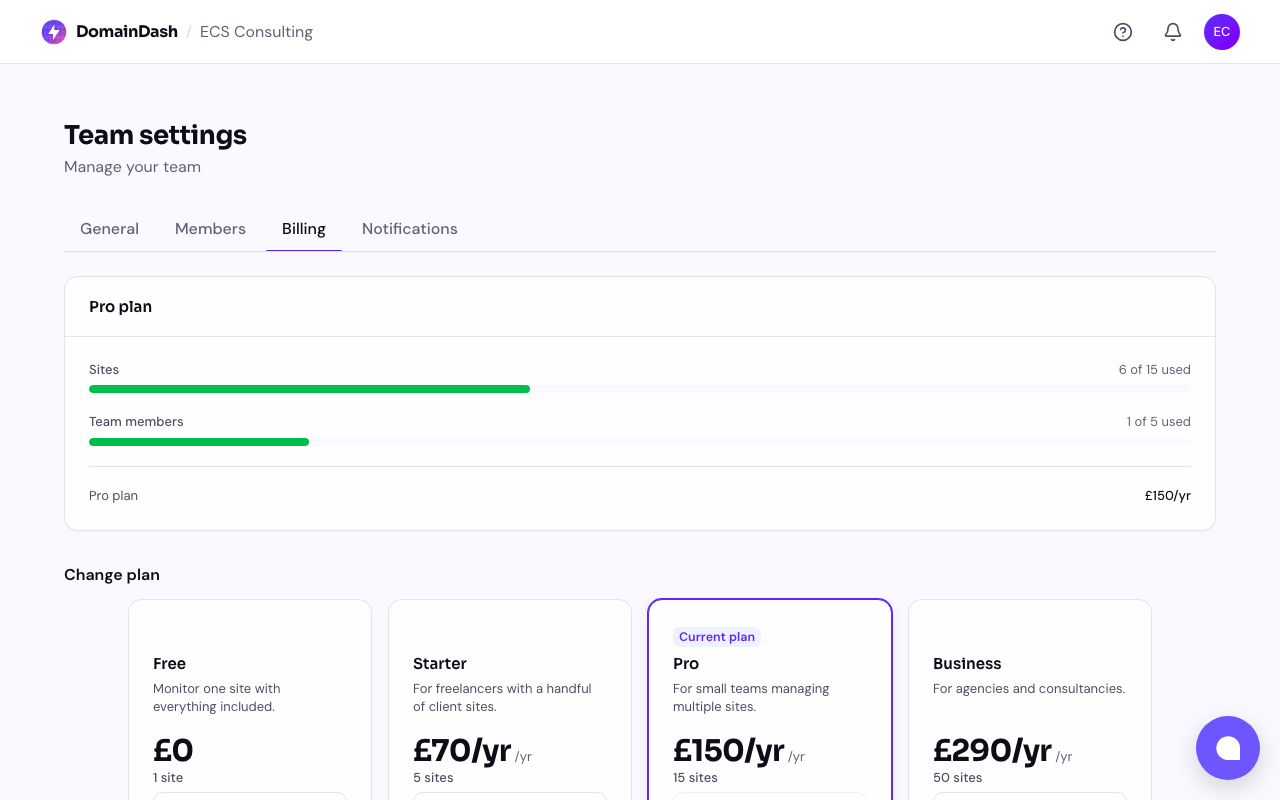Open the chat support bubble
The image size is (1280, 800).
click(1227, 748)
